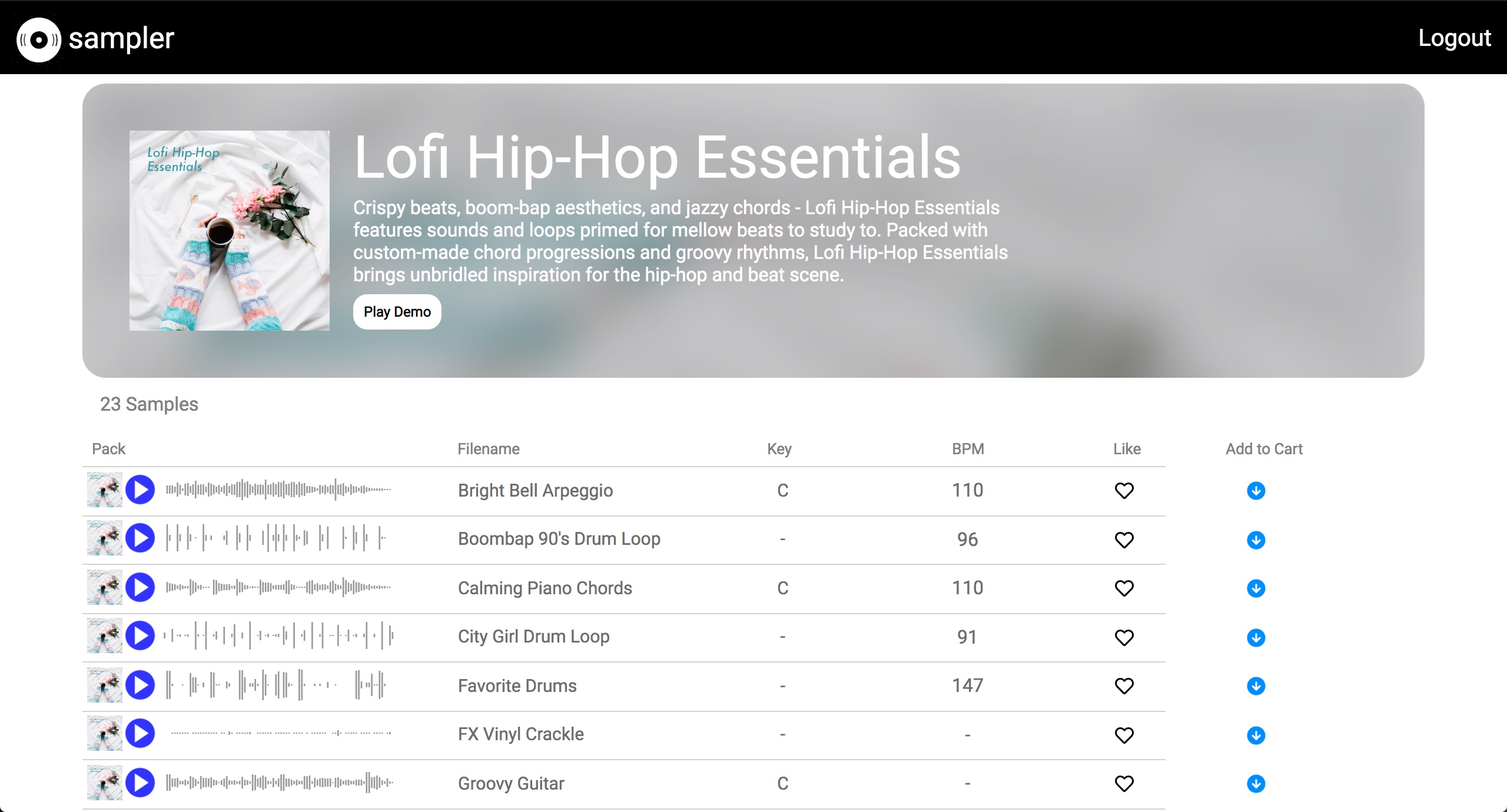Select the Calming Piano Chords filename

tap(545, 588)
